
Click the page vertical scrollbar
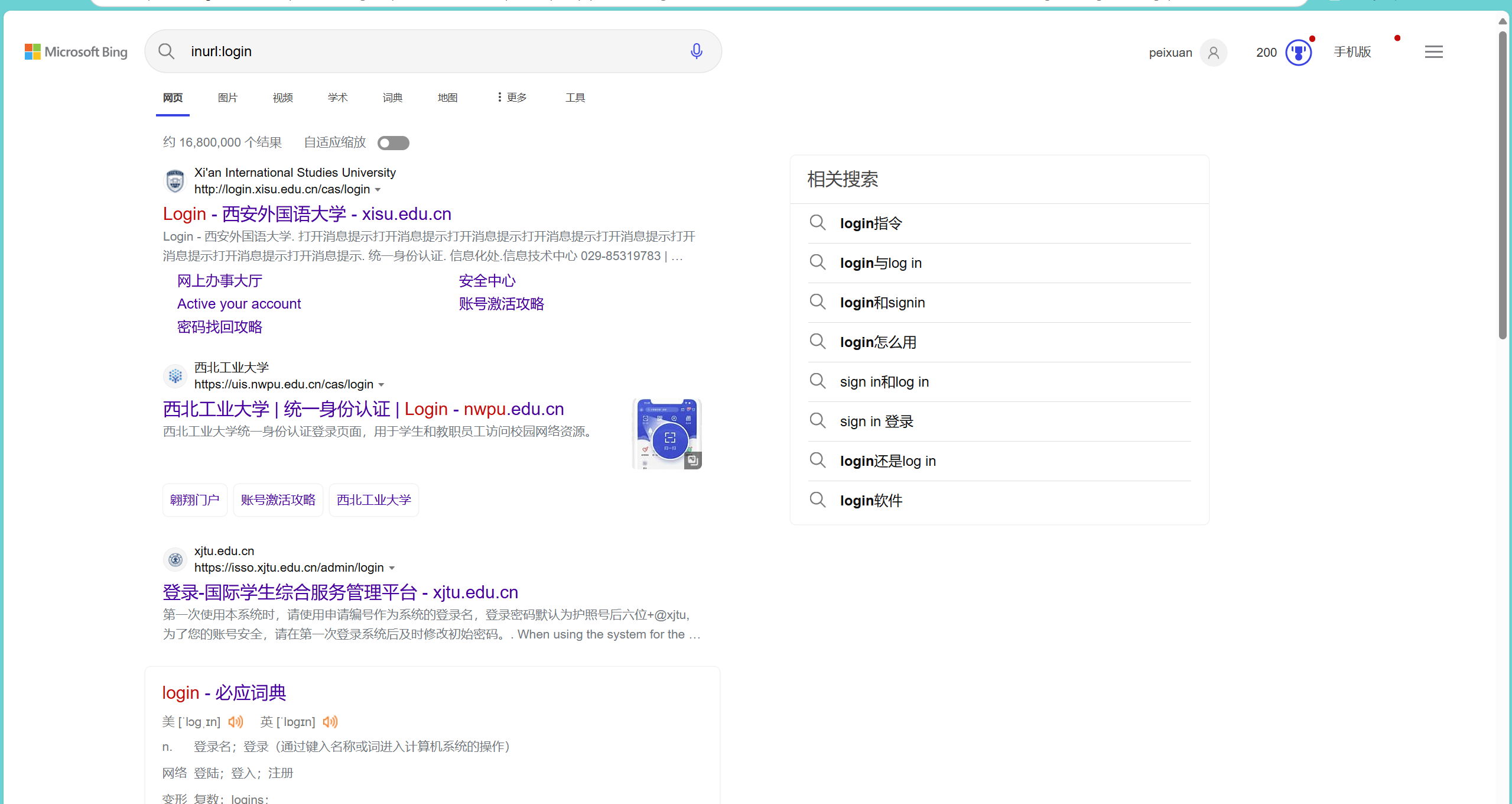click(x=1503, y=185)
